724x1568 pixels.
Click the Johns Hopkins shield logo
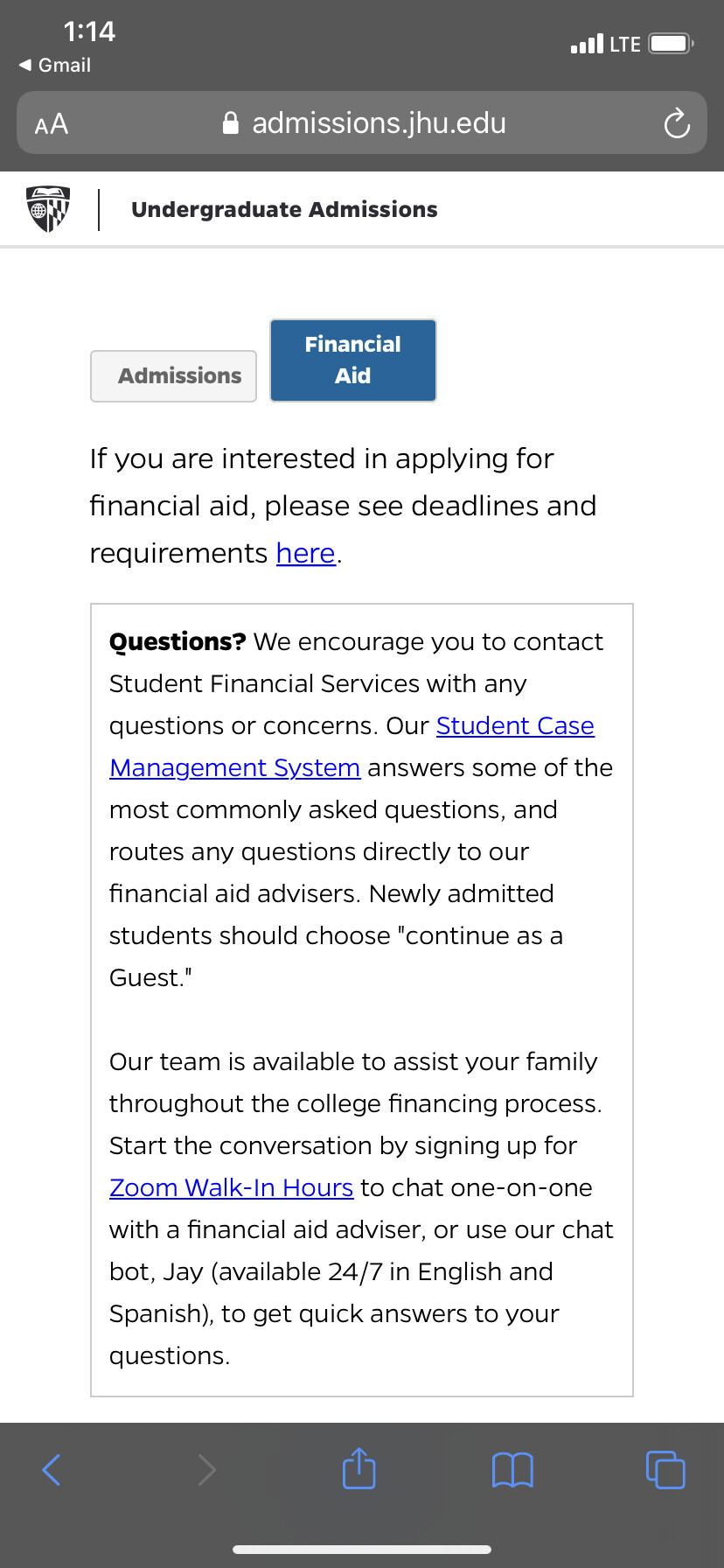tap(49, 209)
